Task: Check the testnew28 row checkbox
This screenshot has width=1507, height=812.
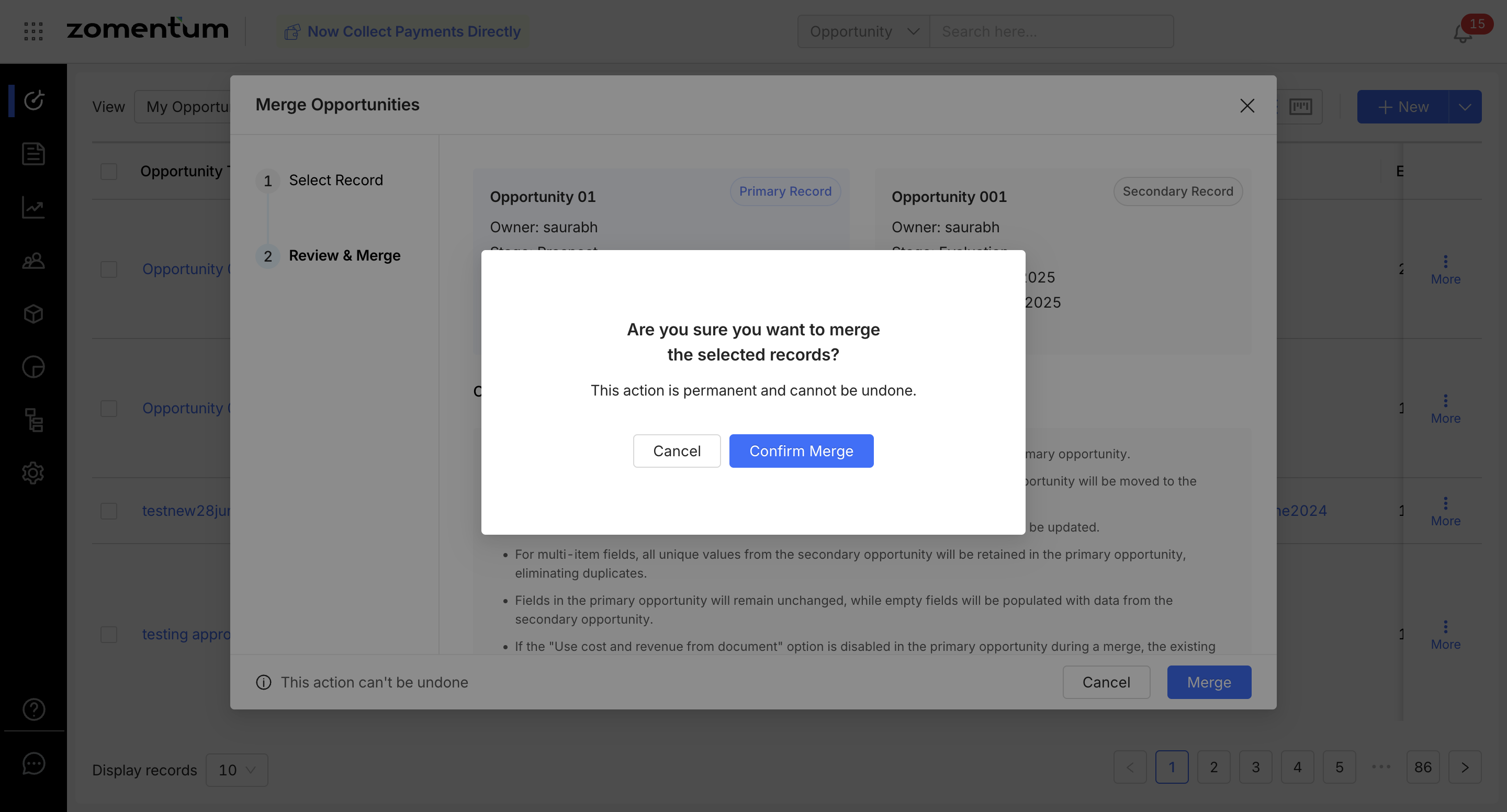Action: click(x=109, y=511)
